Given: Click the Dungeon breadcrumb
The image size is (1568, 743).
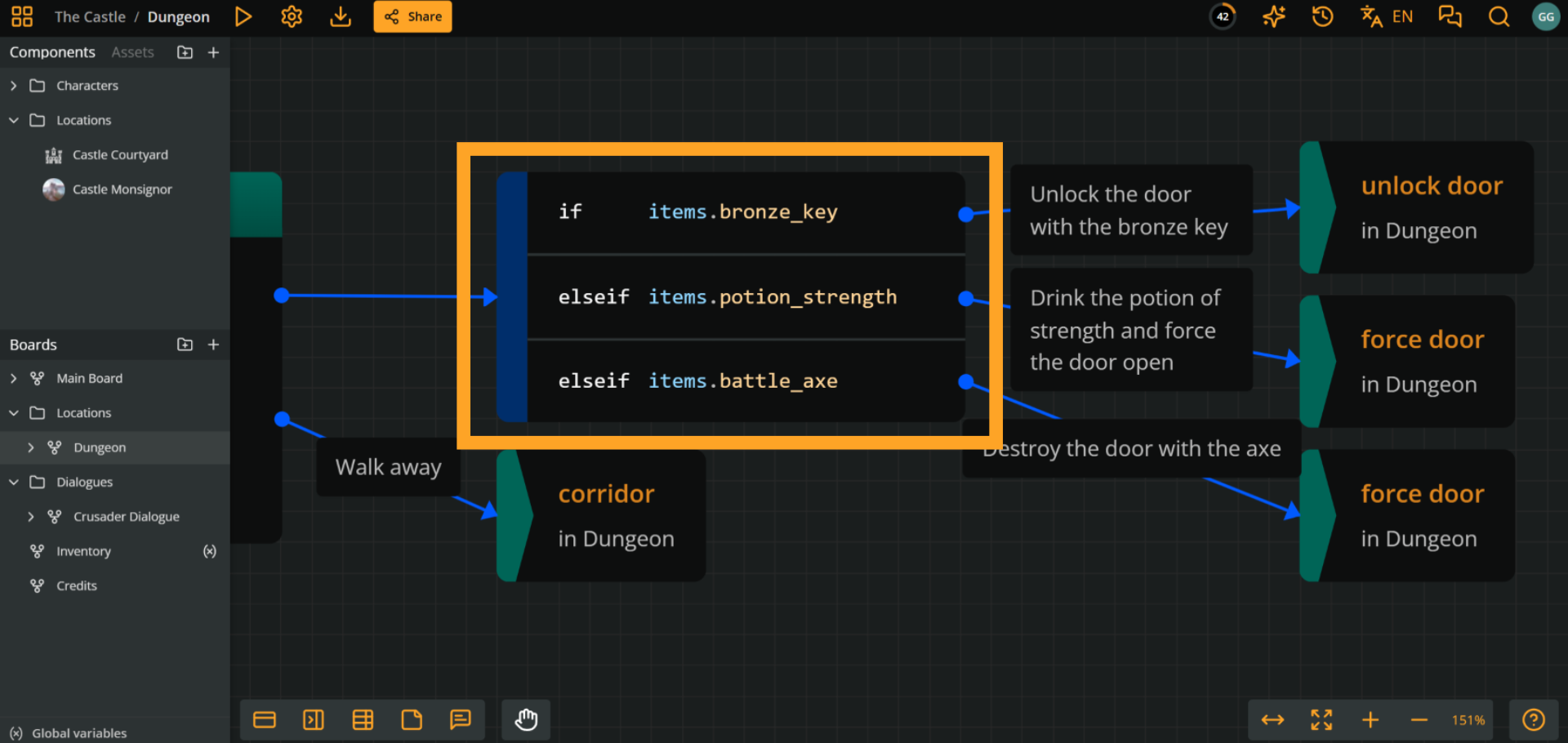Looking at the screenshot, I should coord(178,16).
